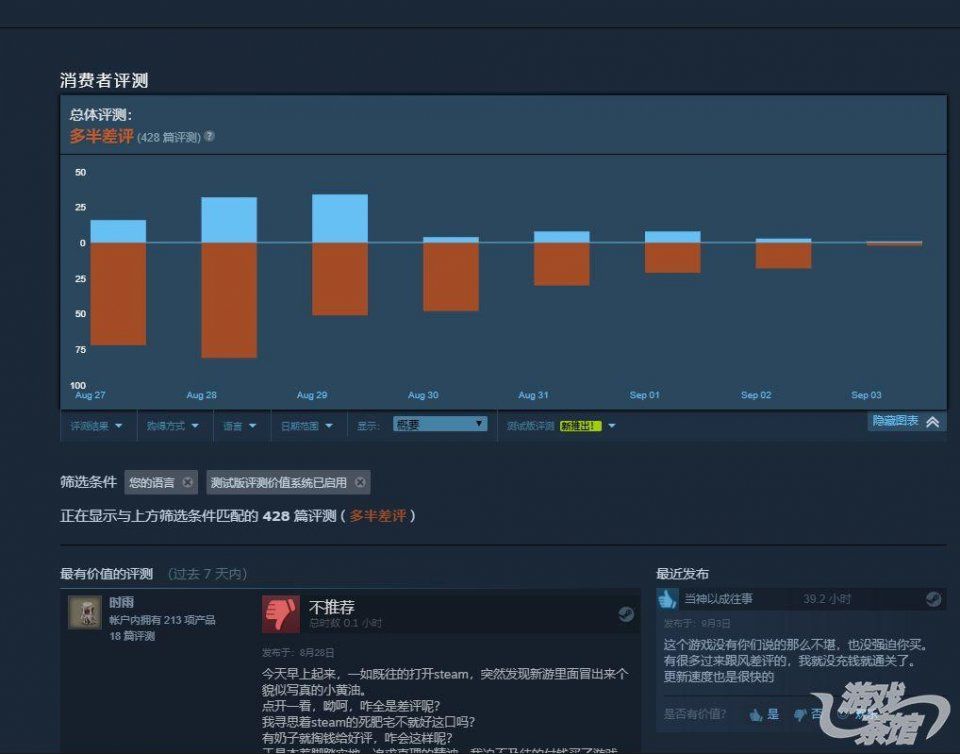Click the 39.2 小时 playtime text
The height and width of the screenshot is (754, 960).
827,599
